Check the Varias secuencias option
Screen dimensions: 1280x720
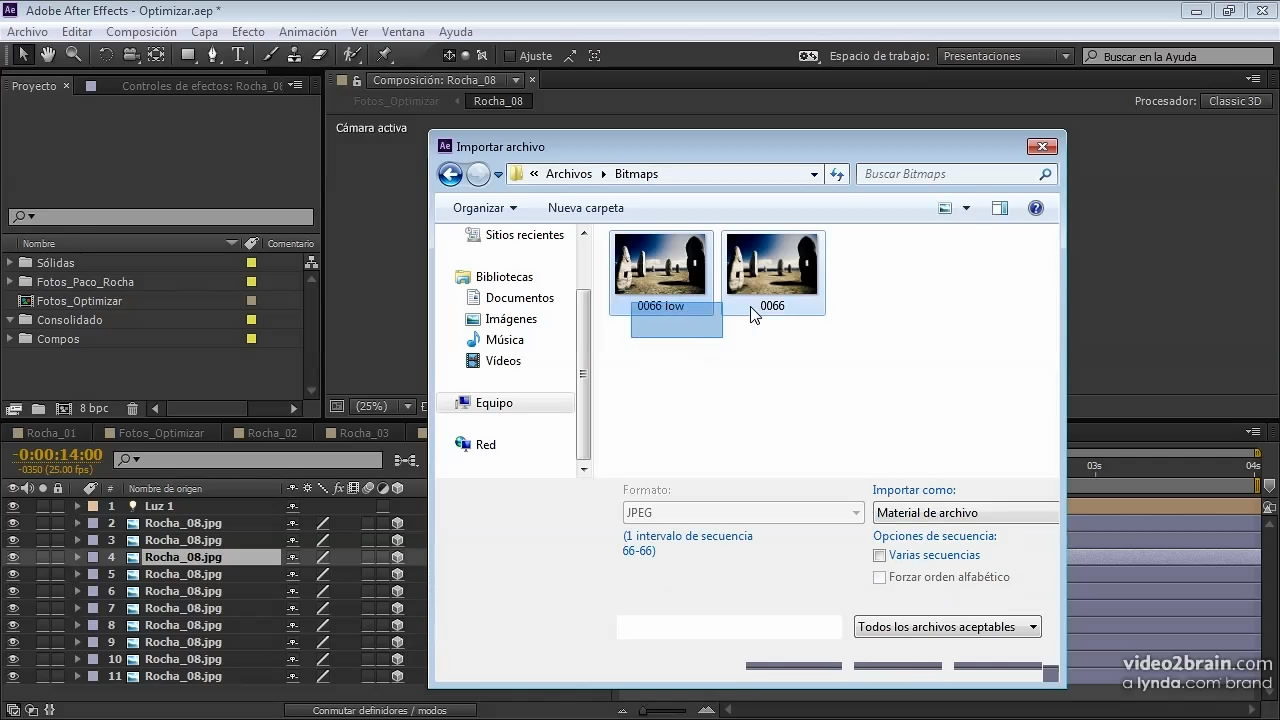(879, 555)
